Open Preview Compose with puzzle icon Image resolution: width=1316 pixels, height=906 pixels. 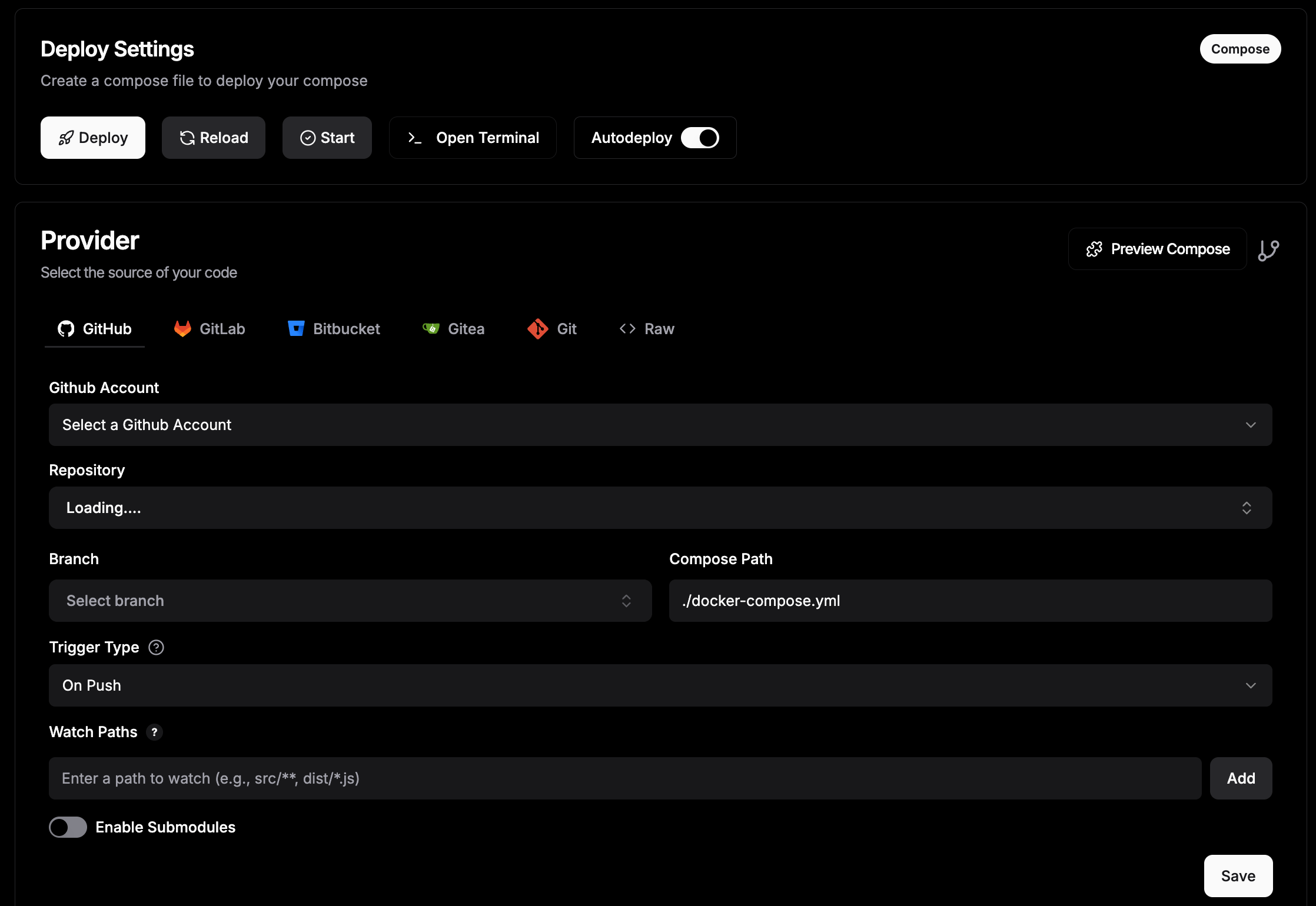click(x=1157, y=249)
